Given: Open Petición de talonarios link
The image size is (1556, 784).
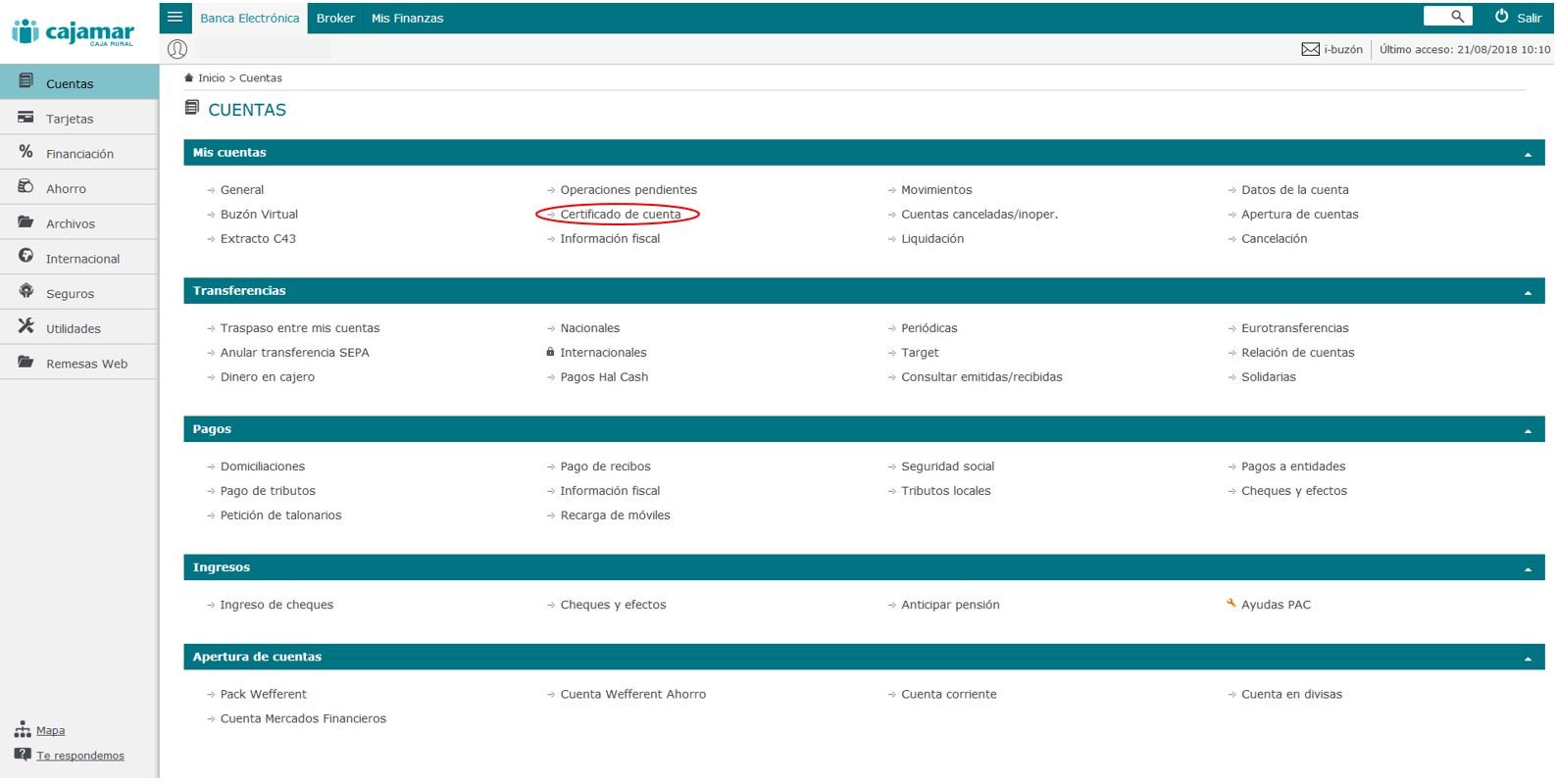Looking at the screenshot, I should [x=280, y=514].
